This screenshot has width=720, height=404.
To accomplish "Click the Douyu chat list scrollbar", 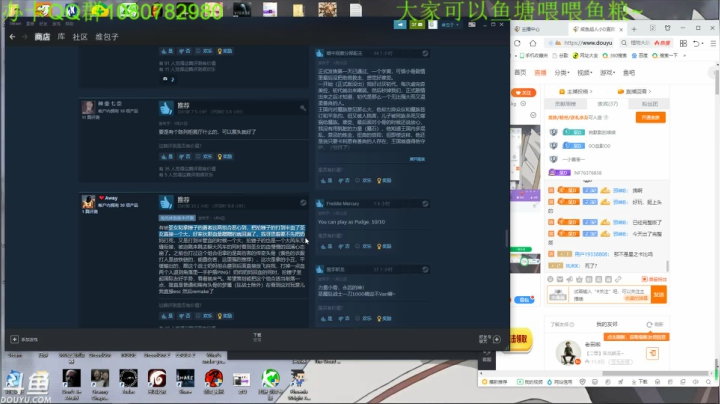I will click(668, 266).
